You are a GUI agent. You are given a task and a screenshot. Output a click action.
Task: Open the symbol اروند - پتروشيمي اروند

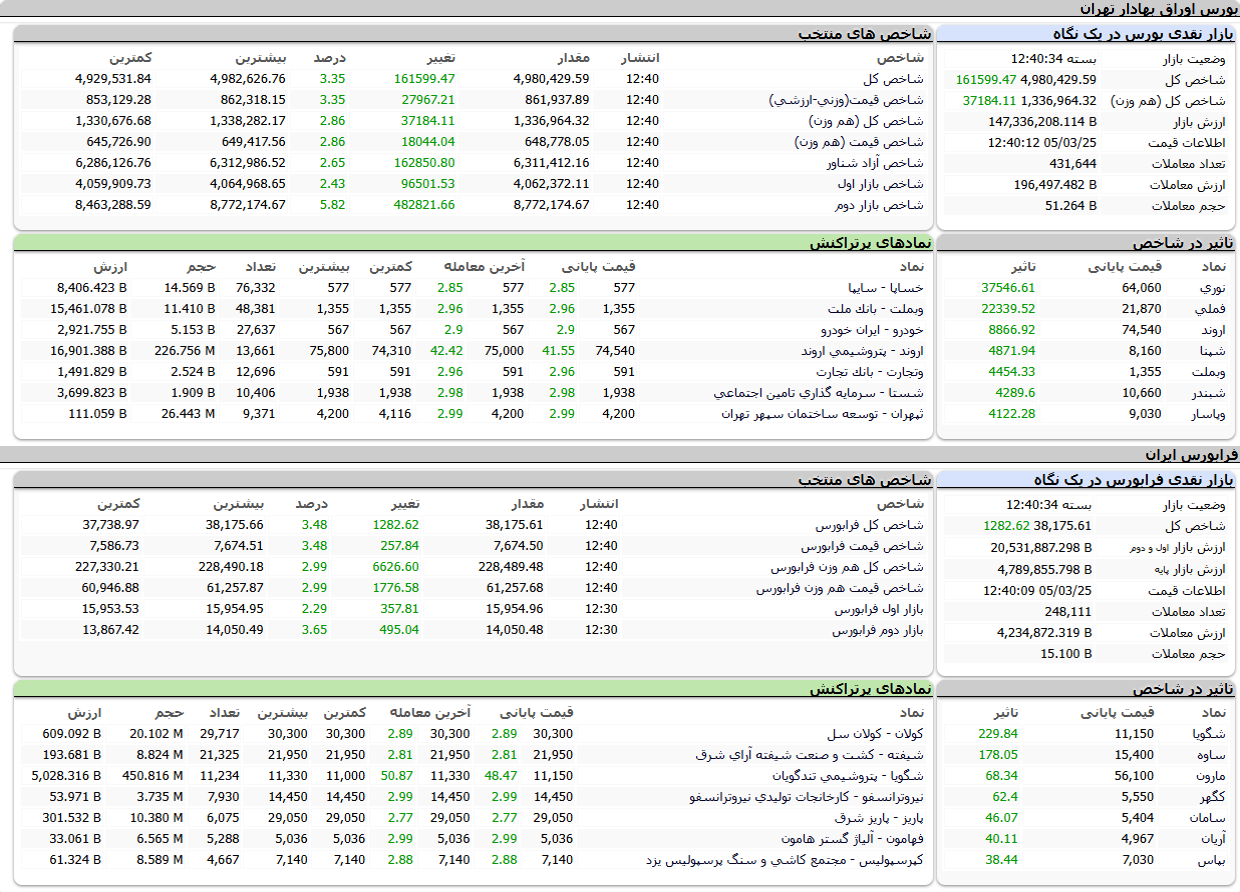[x=863, y=351]
